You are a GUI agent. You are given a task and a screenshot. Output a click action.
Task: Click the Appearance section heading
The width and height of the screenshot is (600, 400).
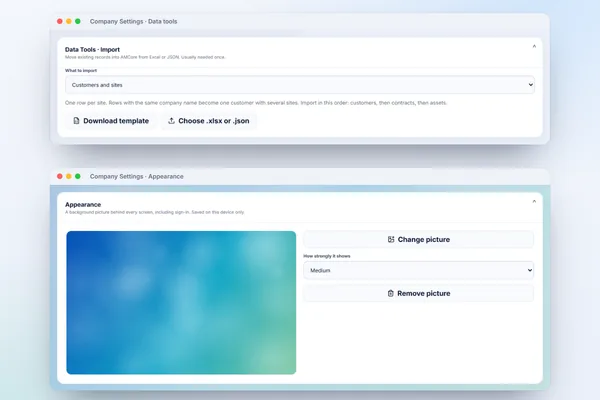pyautogui.click(x=83, y=204)
